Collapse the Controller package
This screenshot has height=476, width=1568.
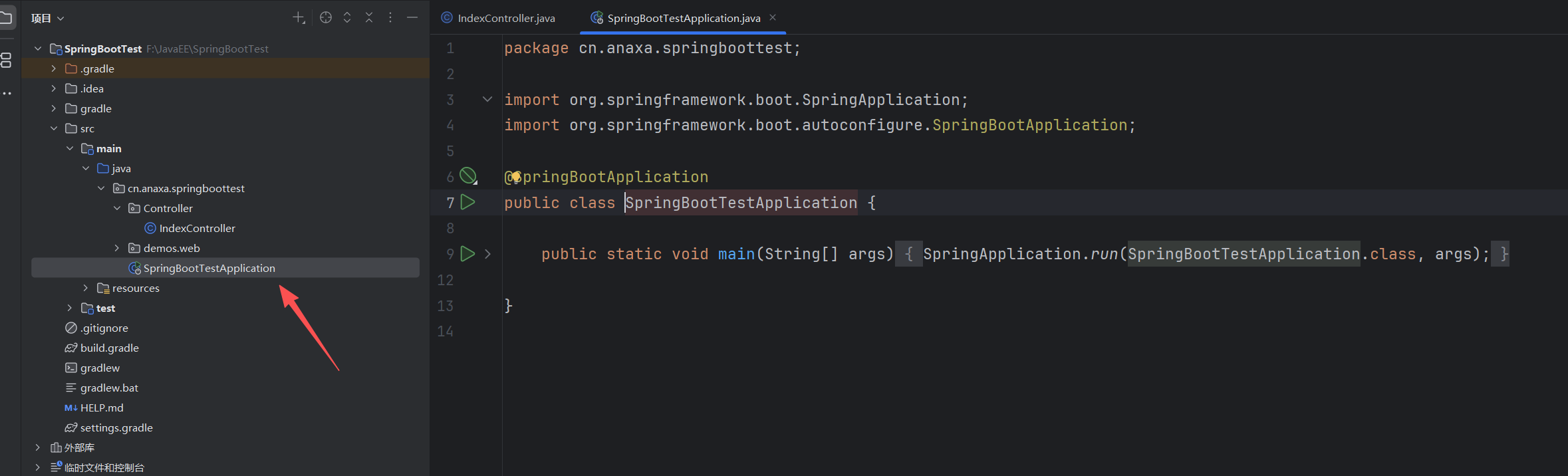click(x=118, y=208)
